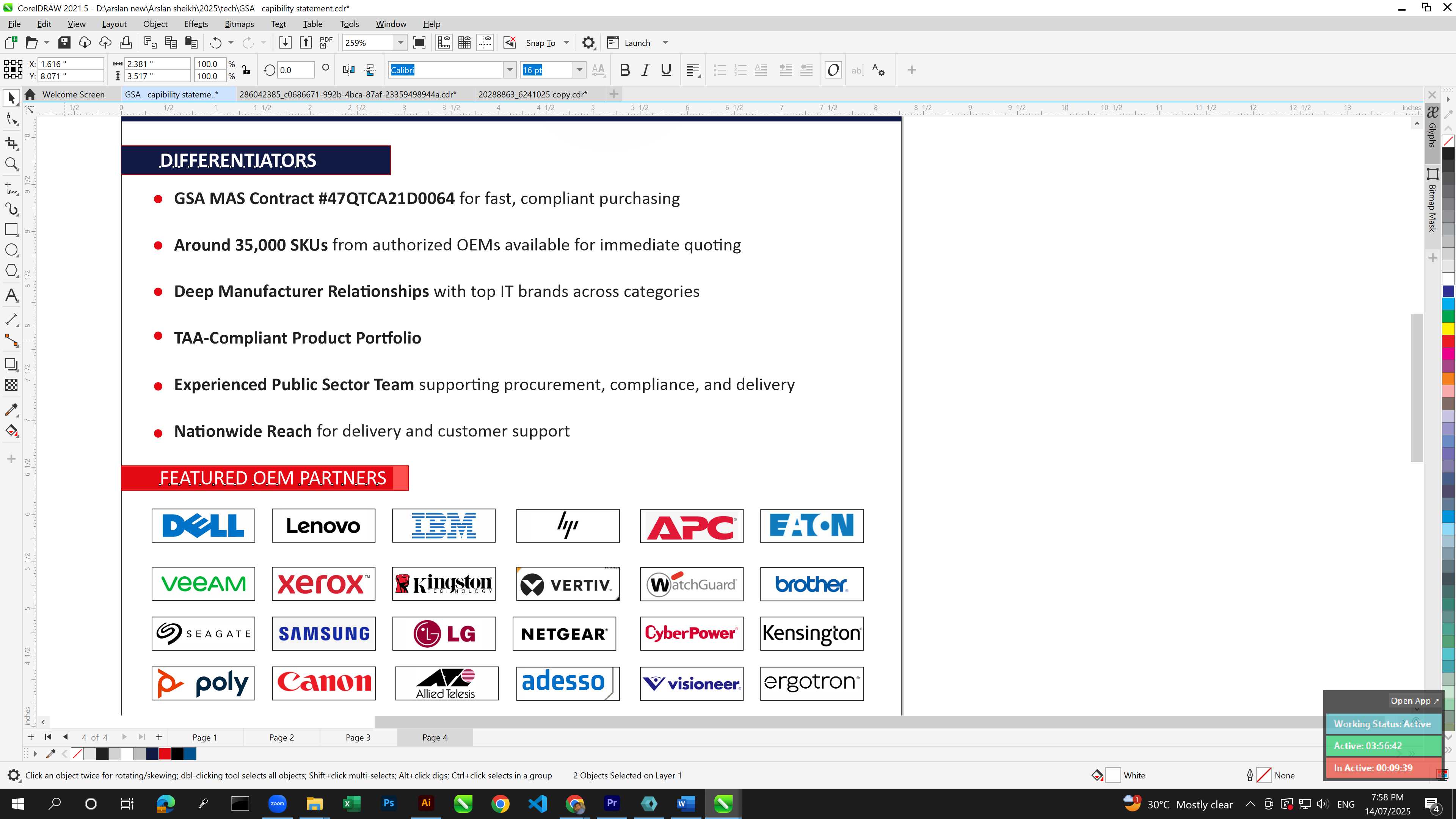
Task: Select the Connector tool
Action: pos(11,341)
